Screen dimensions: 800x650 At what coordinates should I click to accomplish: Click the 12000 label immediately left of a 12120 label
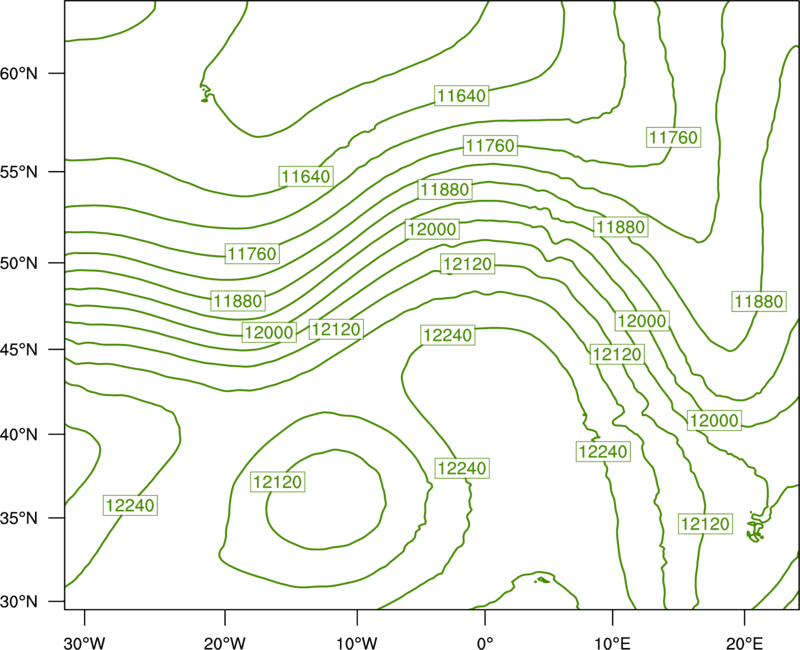[x=269, y=333]
